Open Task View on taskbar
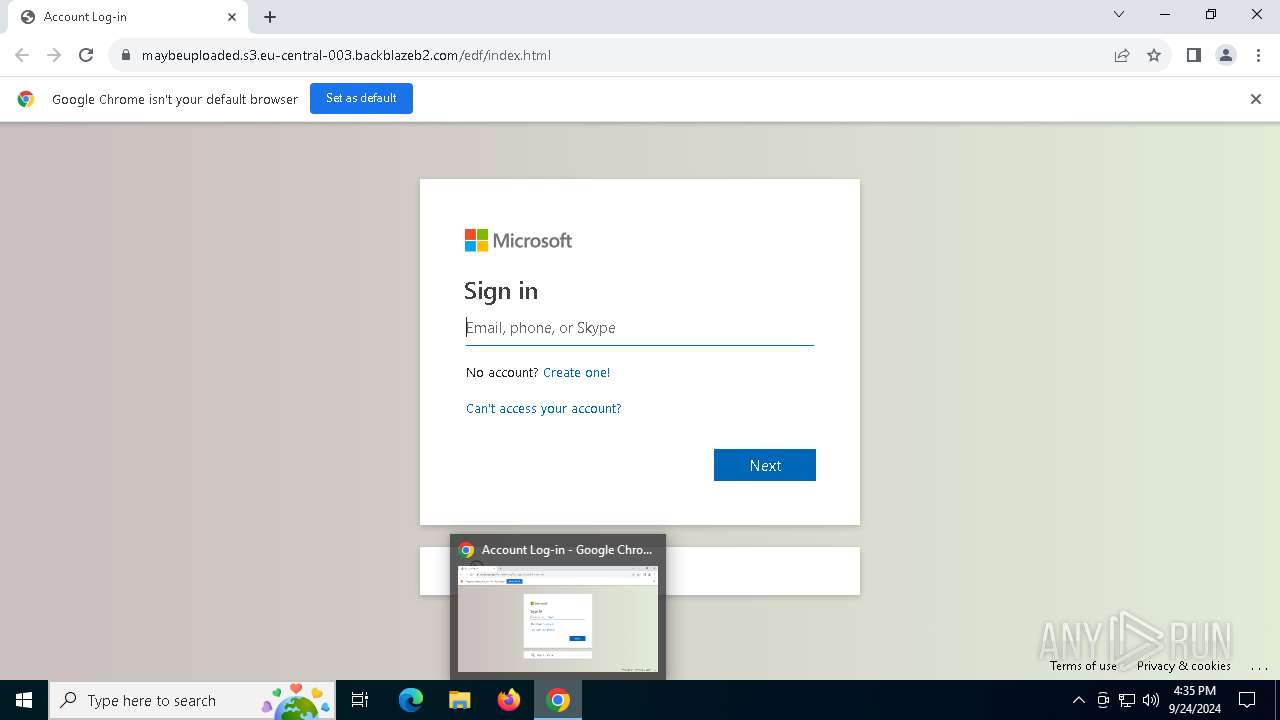1280x720 pixels. [360, 700]
